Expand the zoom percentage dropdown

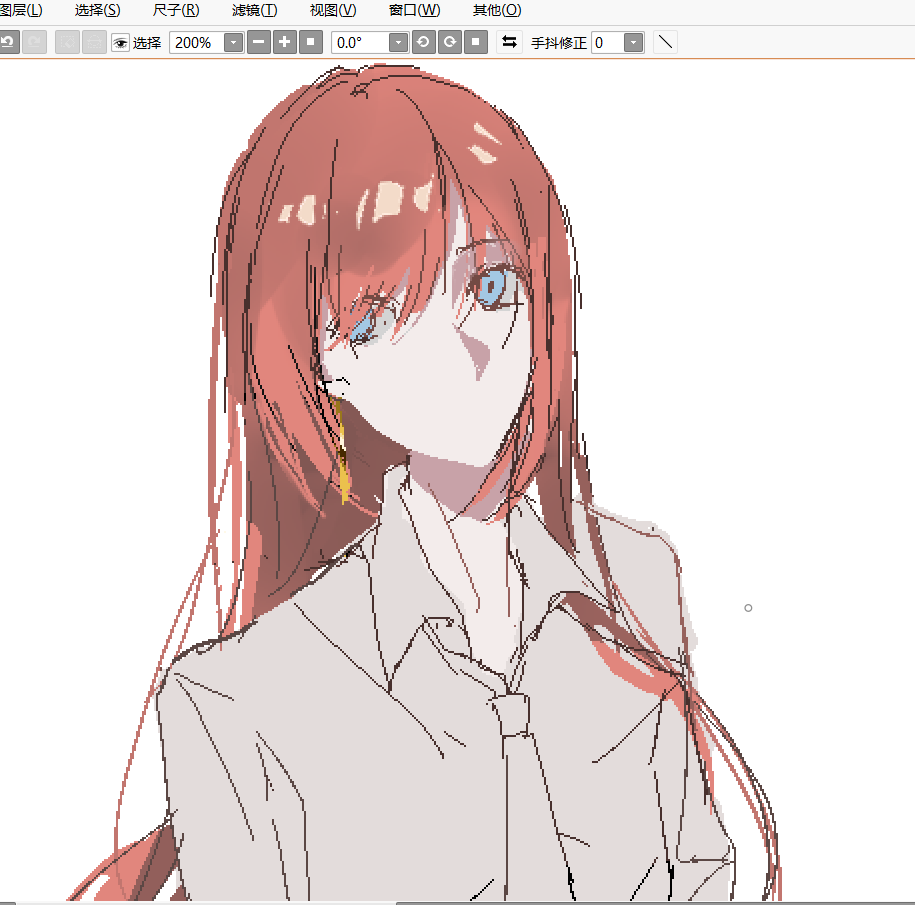[233, 43]
